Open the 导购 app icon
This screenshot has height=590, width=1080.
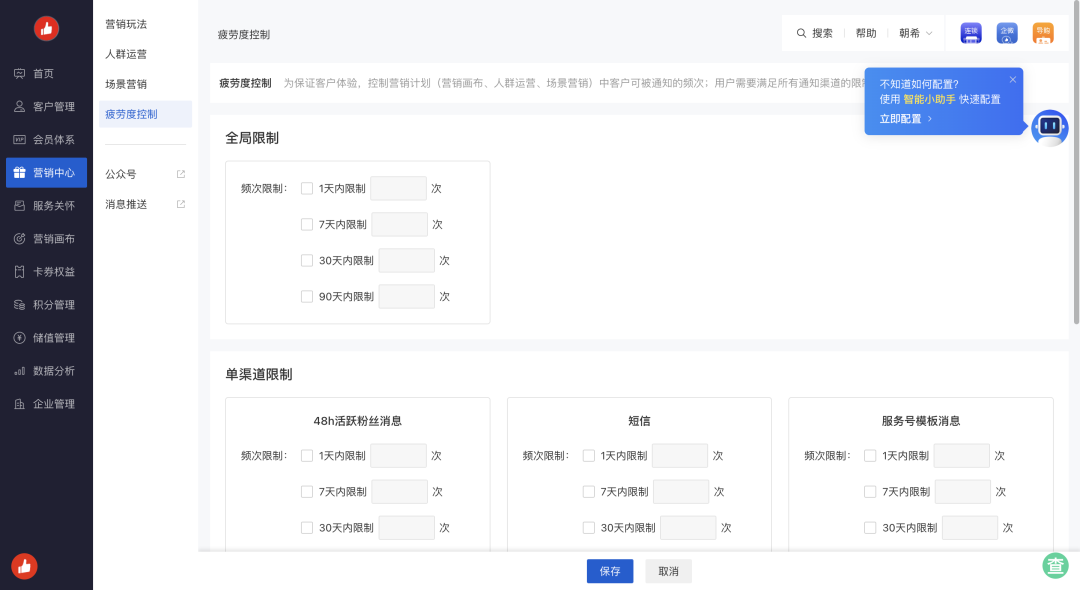pyautogui.click(x=1043, y=33)
